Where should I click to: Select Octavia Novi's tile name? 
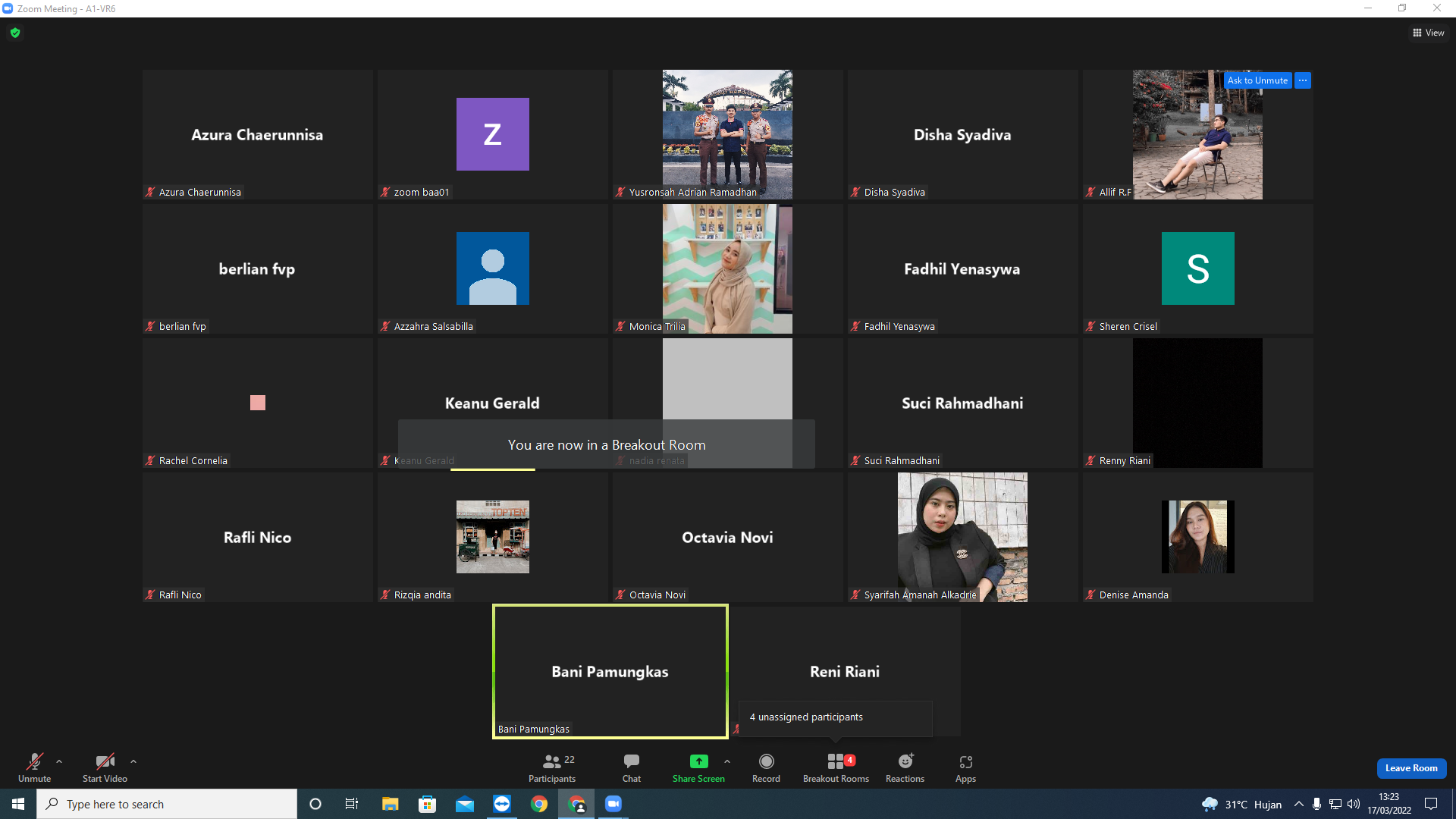727,538
